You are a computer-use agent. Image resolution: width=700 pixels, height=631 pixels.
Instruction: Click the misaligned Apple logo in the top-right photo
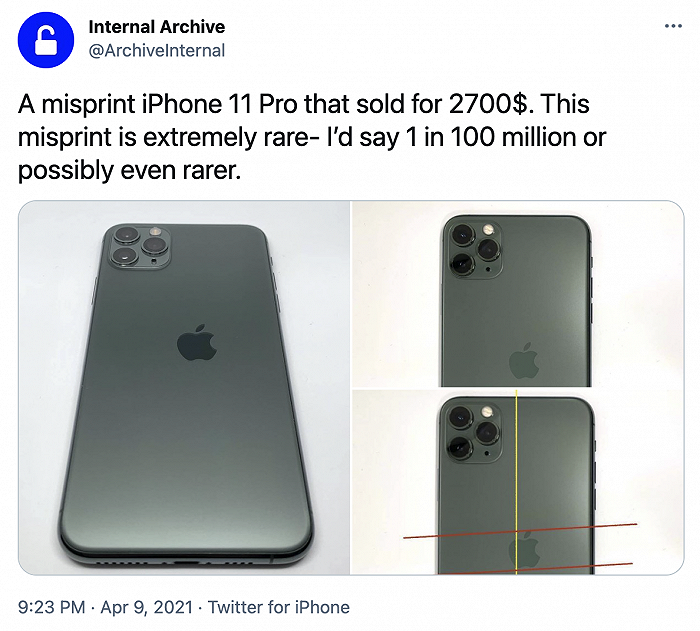[524, 361]
